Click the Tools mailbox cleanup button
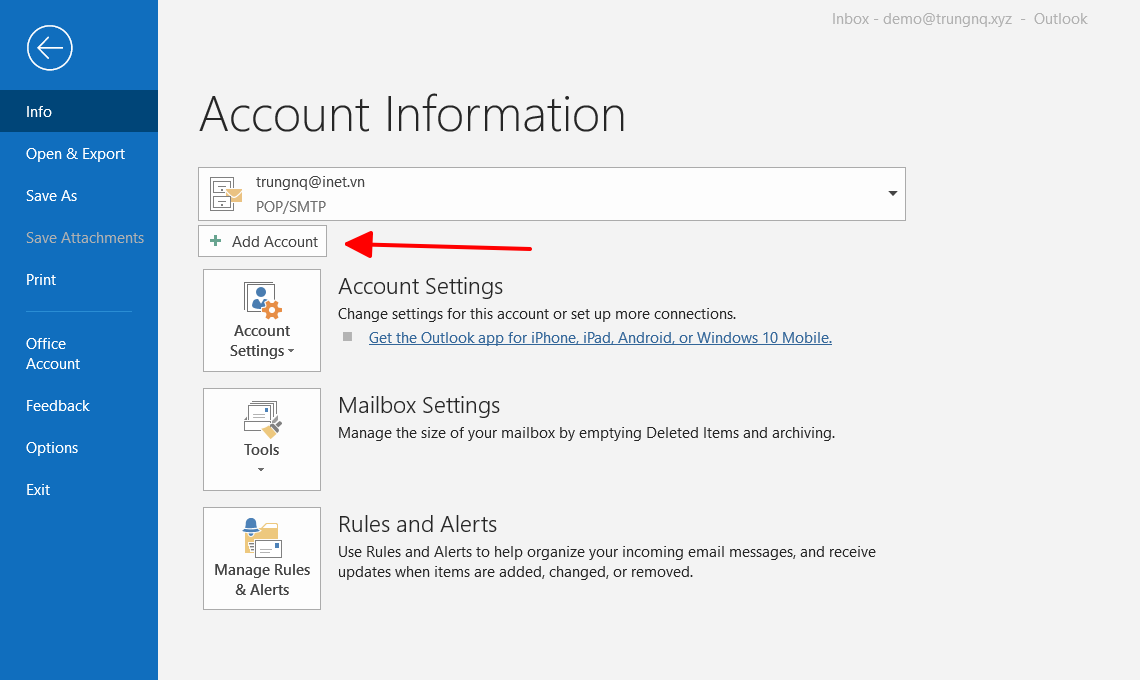 (262, 439)
